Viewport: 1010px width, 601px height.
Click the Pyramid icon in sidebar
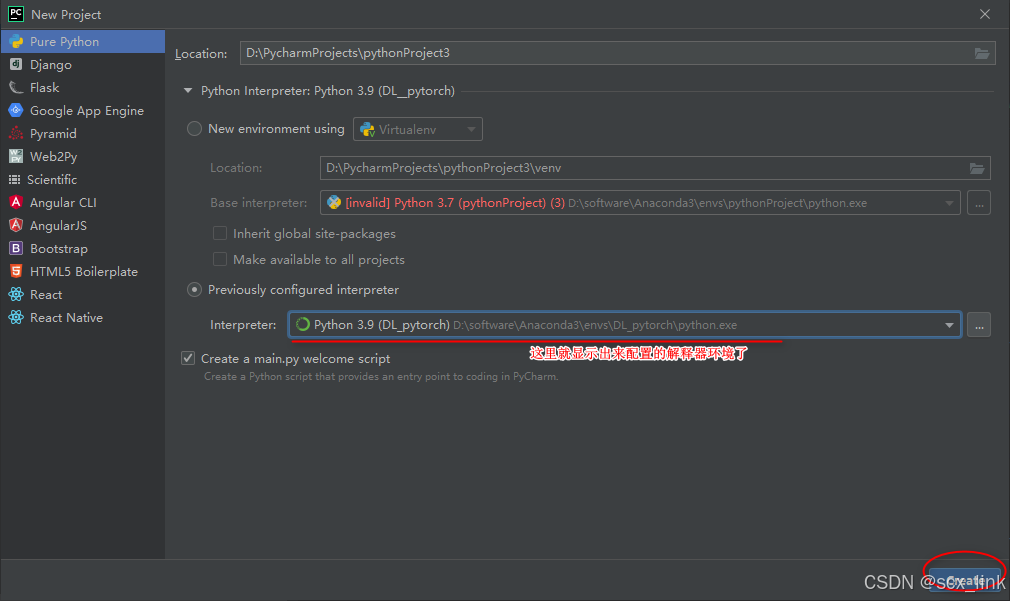click(16, 133)
